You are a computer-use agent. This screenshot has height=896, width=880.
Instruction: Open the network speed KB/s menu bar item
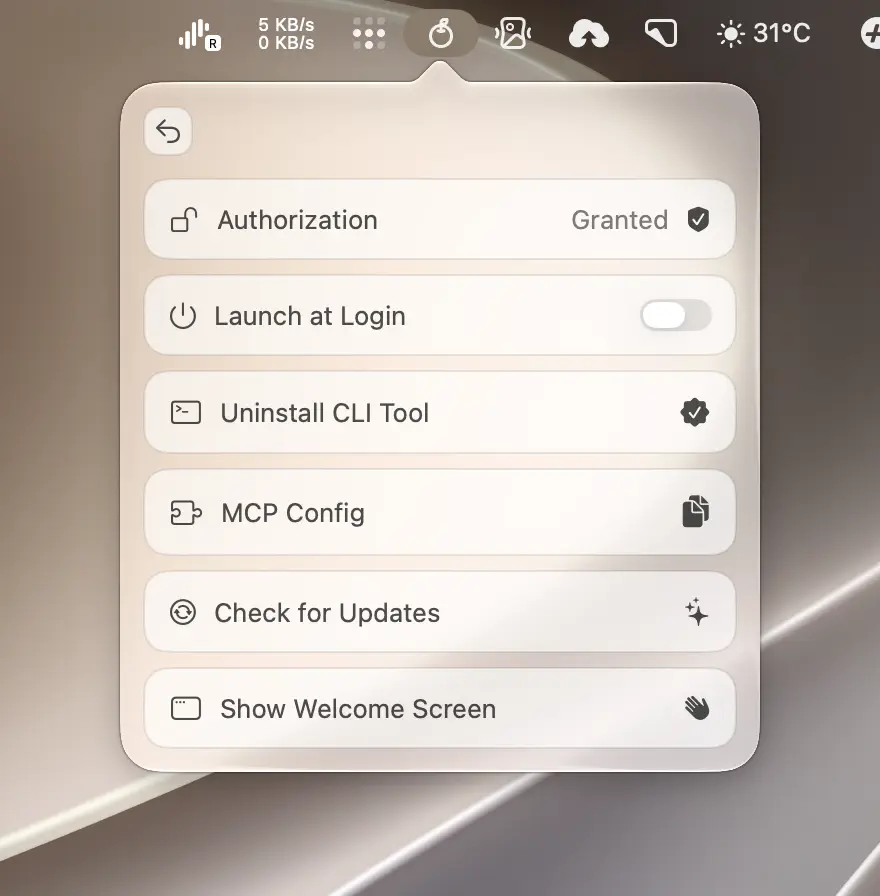coord(286,34)
